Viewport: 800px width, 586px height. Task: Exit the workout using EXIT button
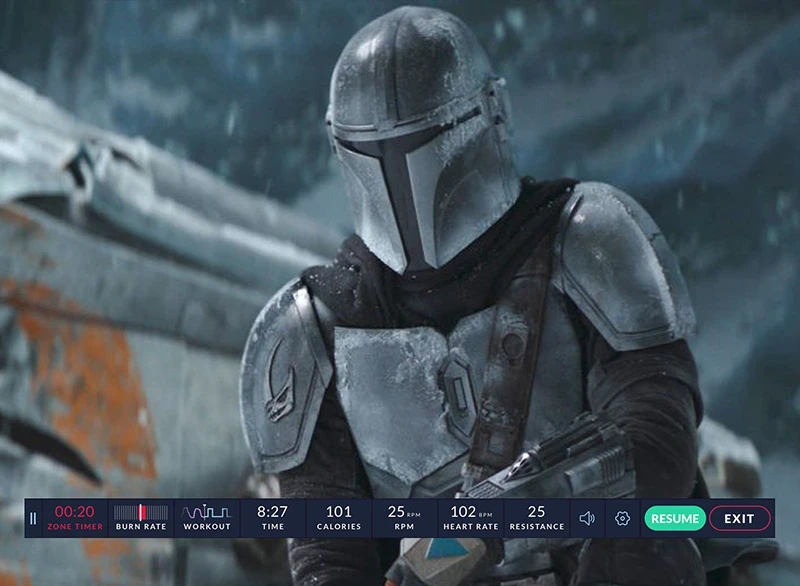tap(739, 519)
